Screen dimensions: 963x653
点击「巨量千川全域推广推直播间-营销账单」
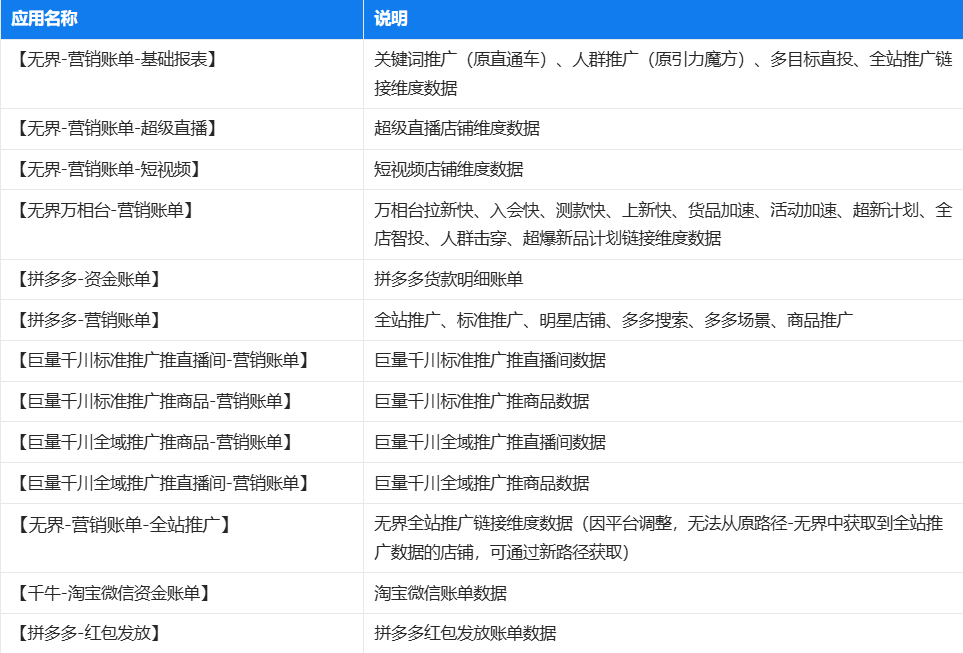point(166,481)
